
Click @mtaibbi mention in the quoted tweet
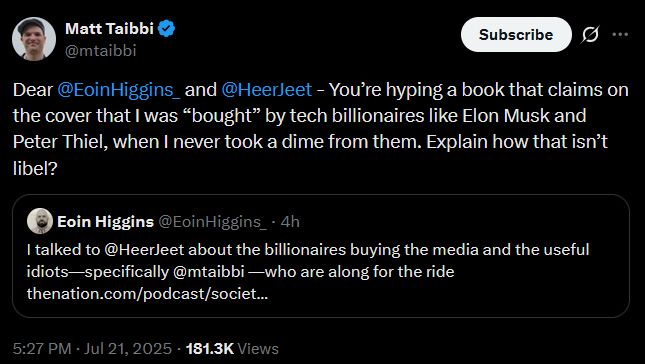(209, 272)
